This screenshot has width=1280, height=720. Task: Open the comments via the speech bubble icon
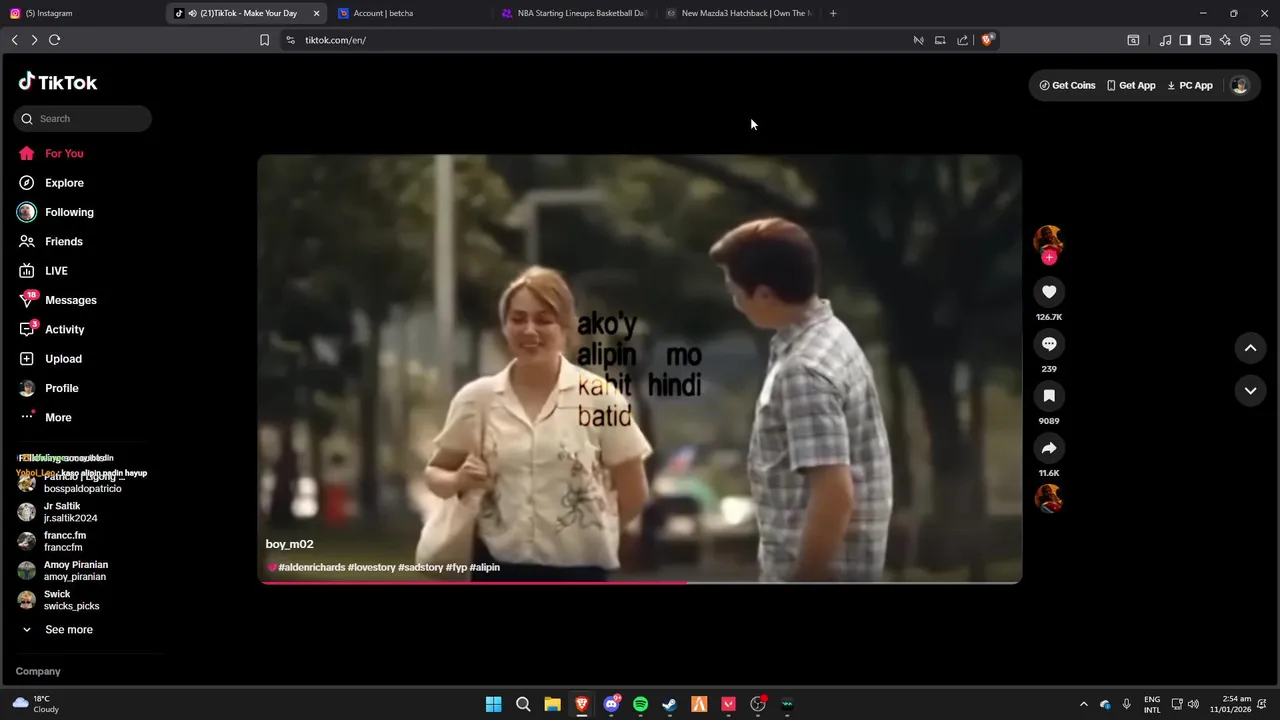point(1049,344)
